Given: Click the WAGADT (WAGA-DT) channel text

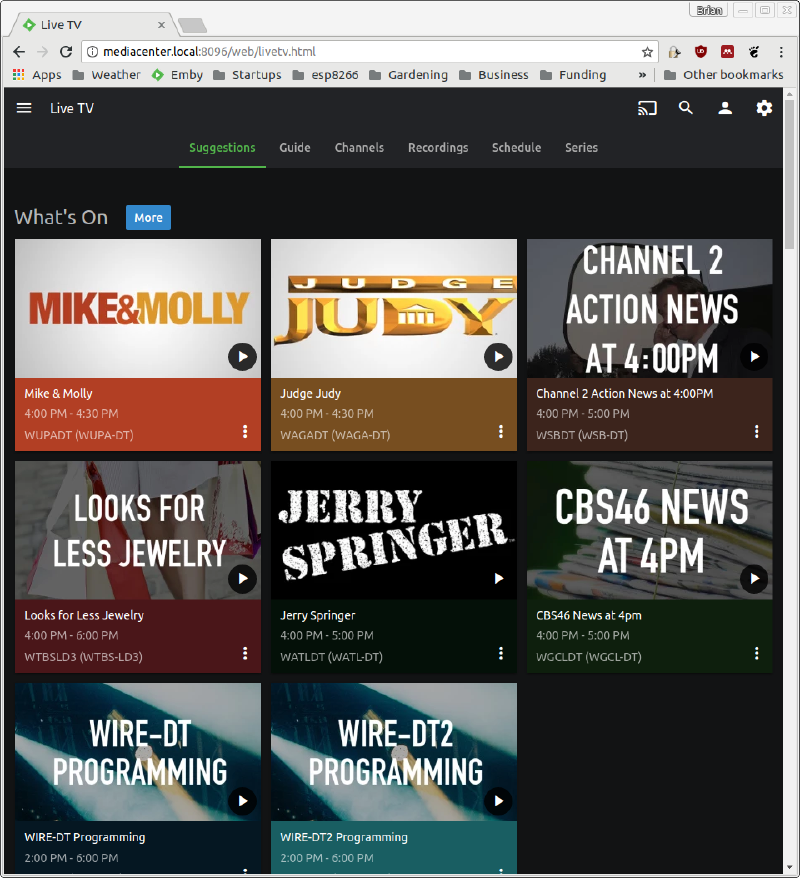Looking at the screenshot, I should click(x=335, y=435).
